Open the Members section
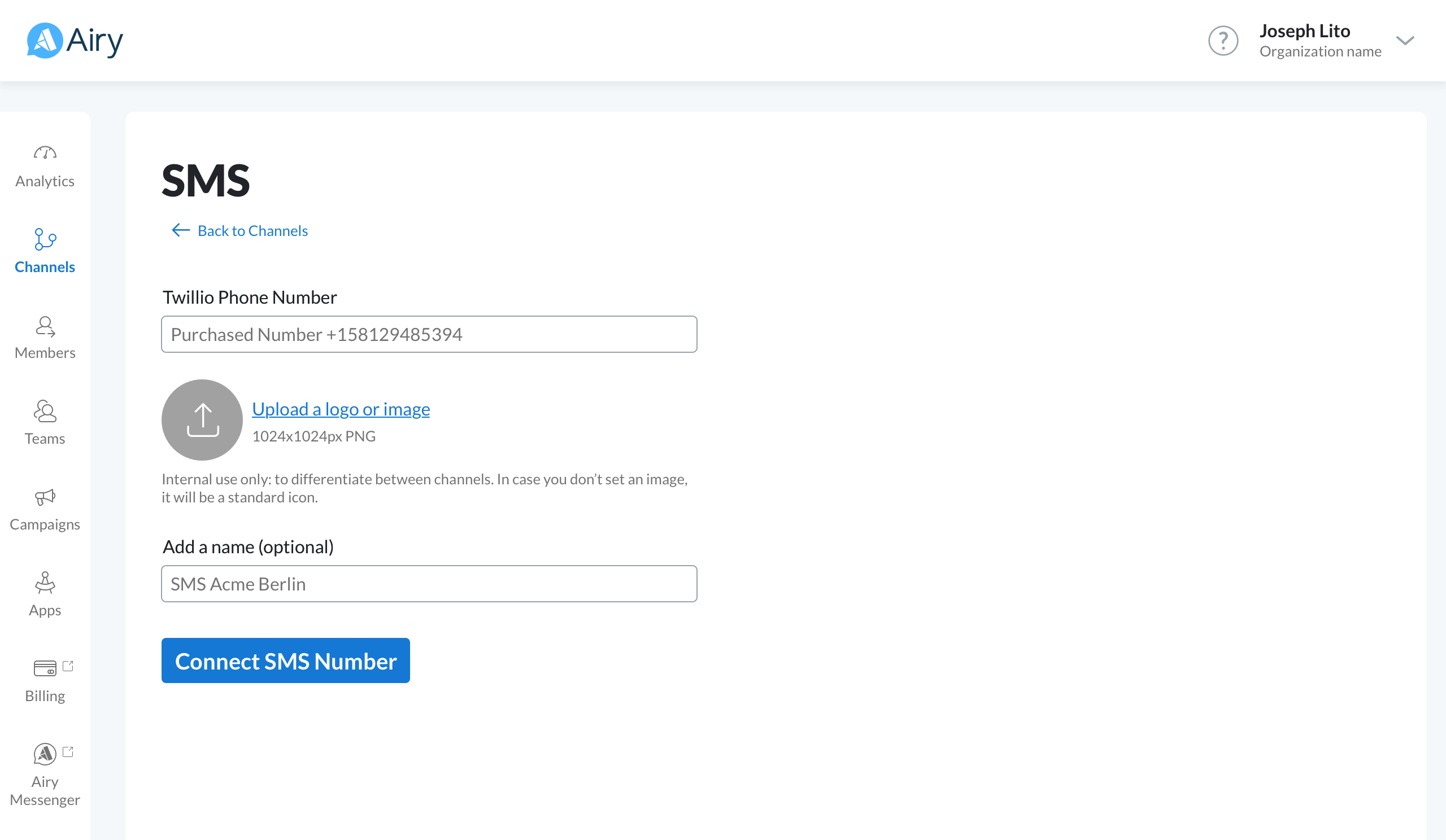 [x=45, y=338]
